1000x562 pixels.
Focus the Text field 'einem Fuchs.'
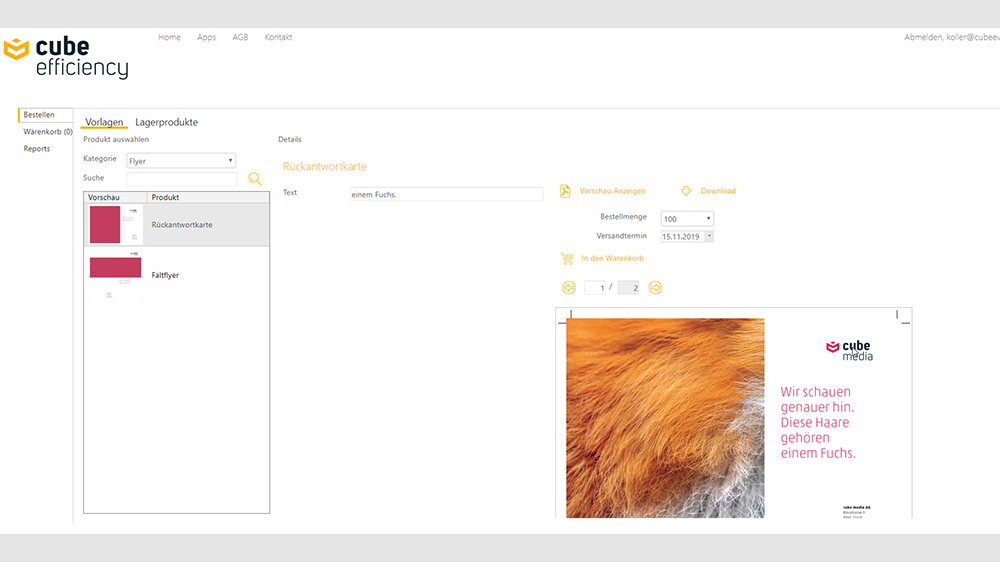446,194
